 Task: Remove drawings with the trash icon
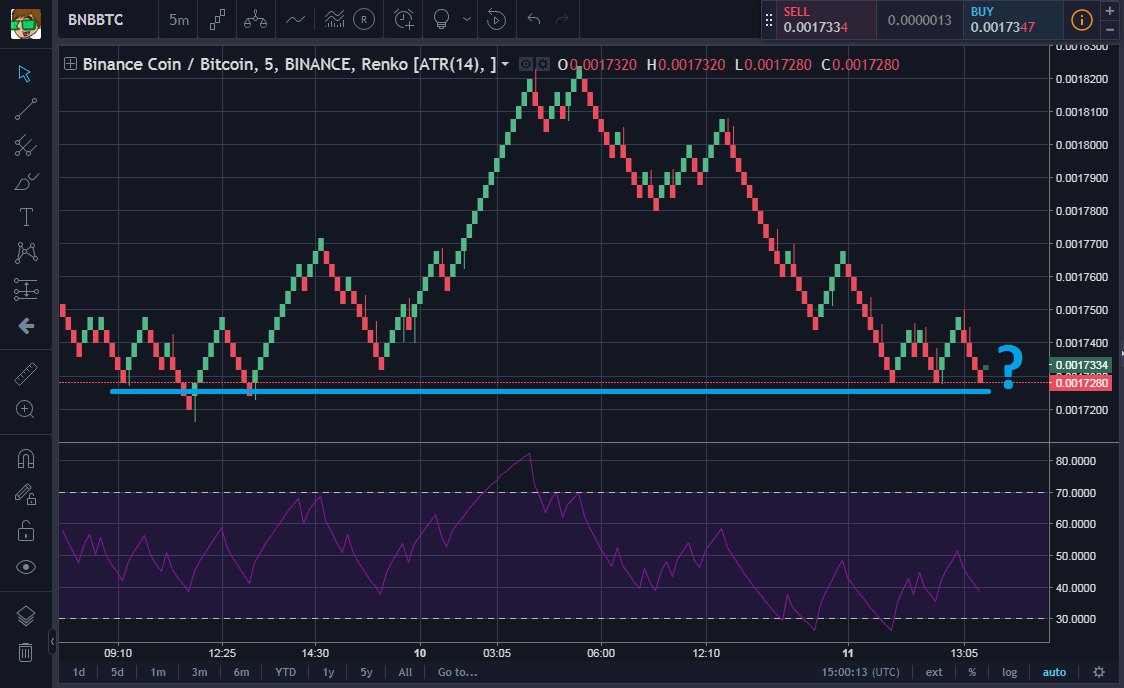coord(25,652)
